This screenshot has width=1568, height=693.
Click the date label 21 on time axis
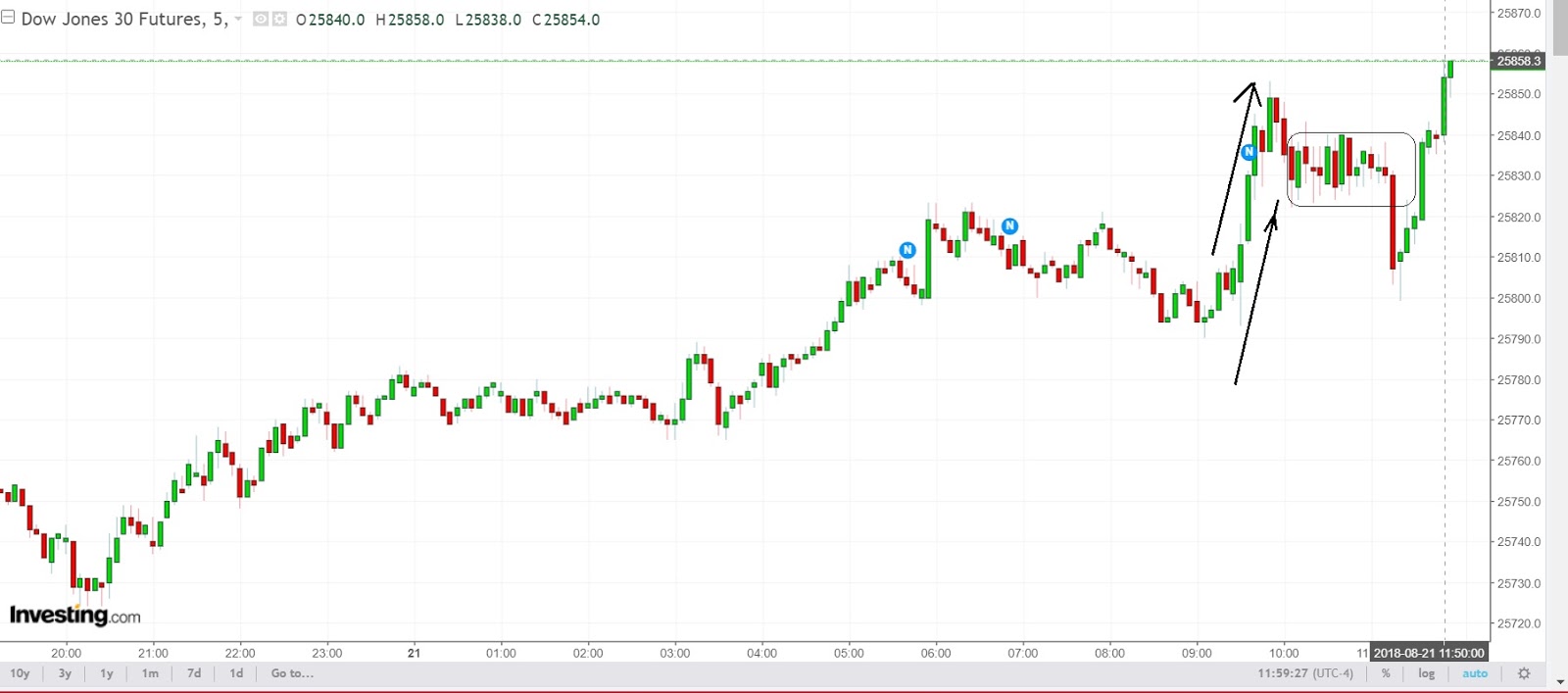[x=414, y=653]
